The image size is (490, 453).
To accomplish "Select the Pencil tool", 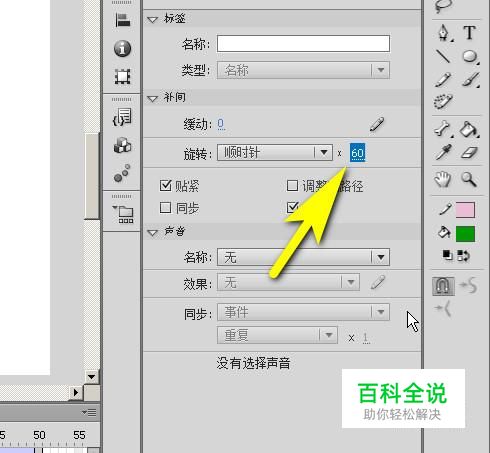I will (443, 80).
